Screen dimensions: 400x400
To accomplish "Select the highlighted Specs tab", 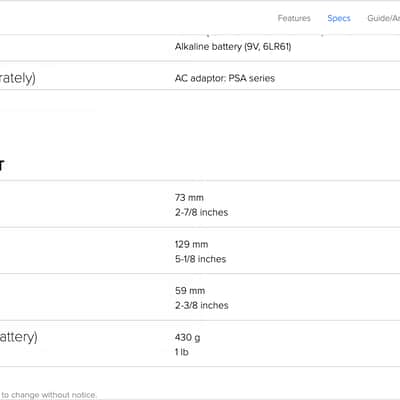I will point(339,18).
